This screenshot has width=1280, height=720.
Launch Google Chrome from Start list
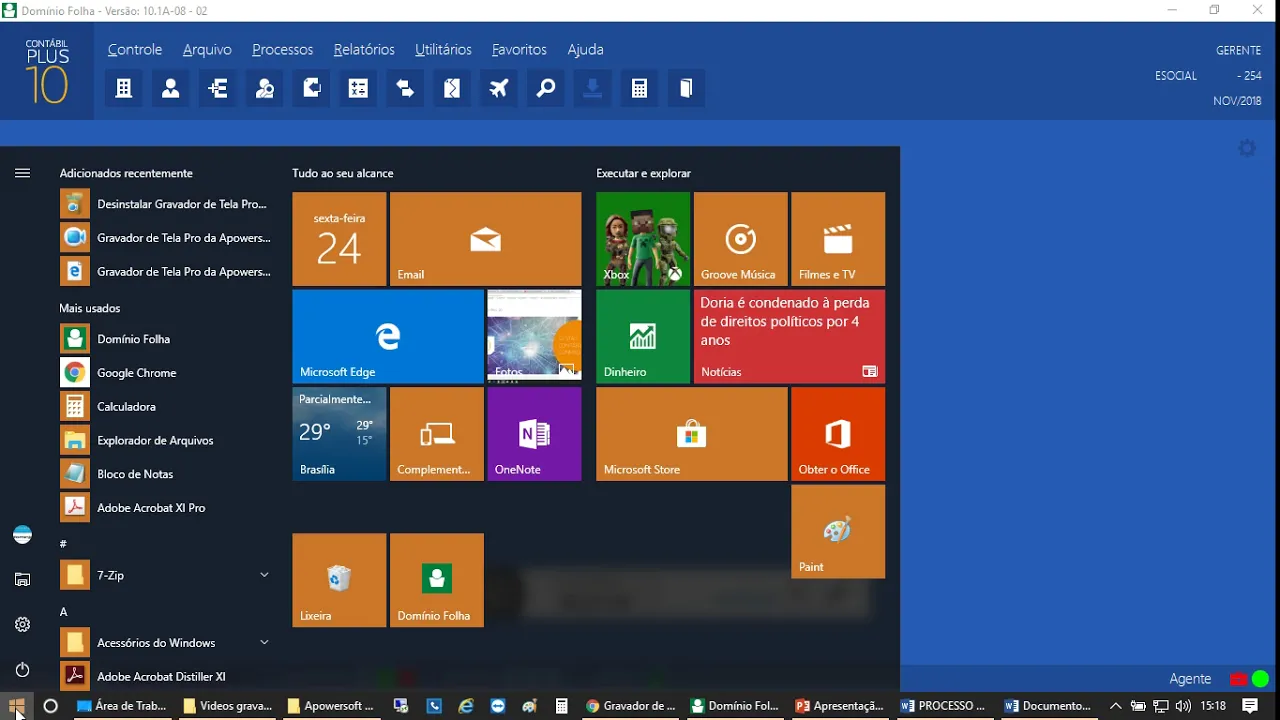click(165, 373)
